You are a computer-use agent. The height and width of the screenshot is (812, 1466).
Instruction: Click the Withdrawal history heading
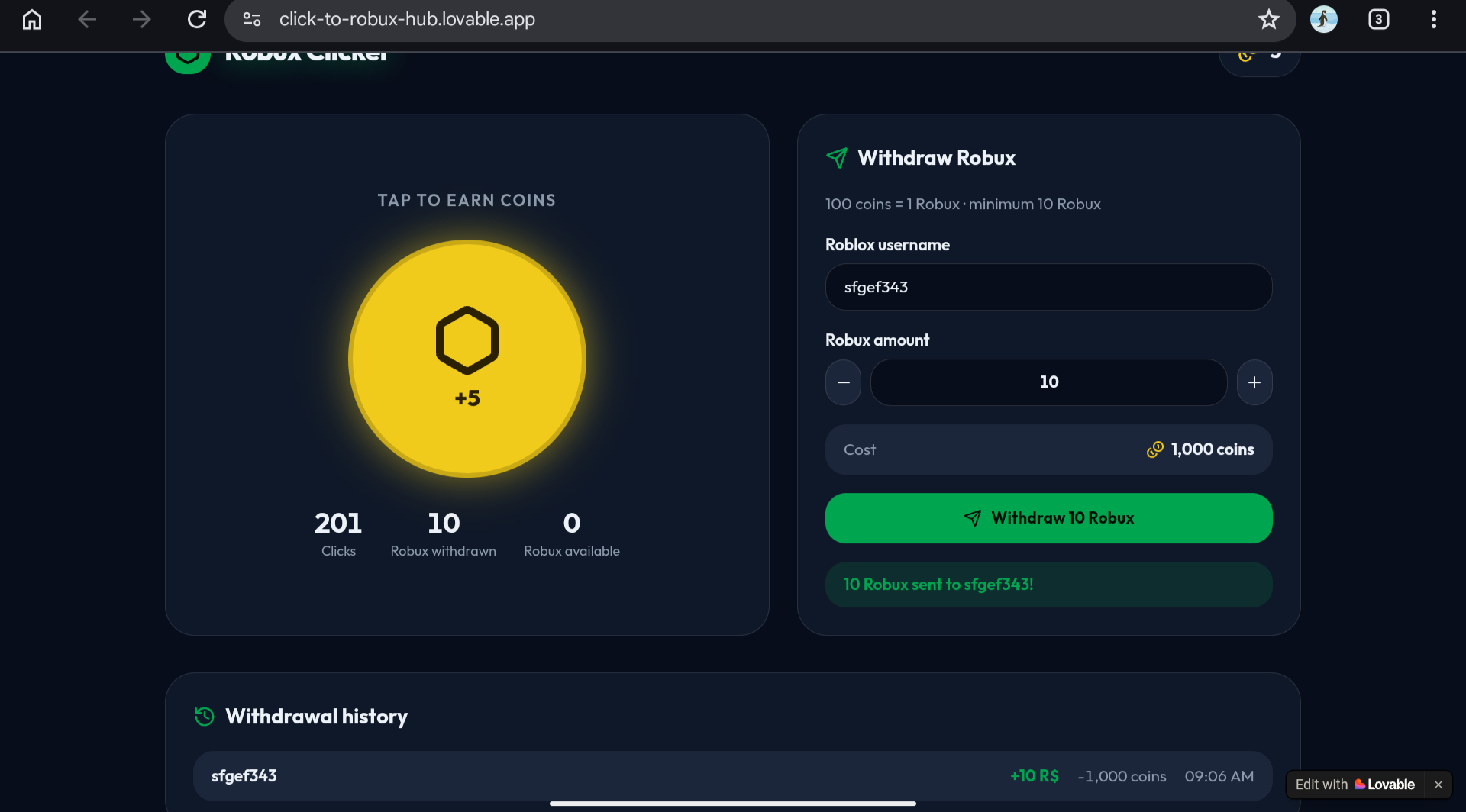[317, 716]
